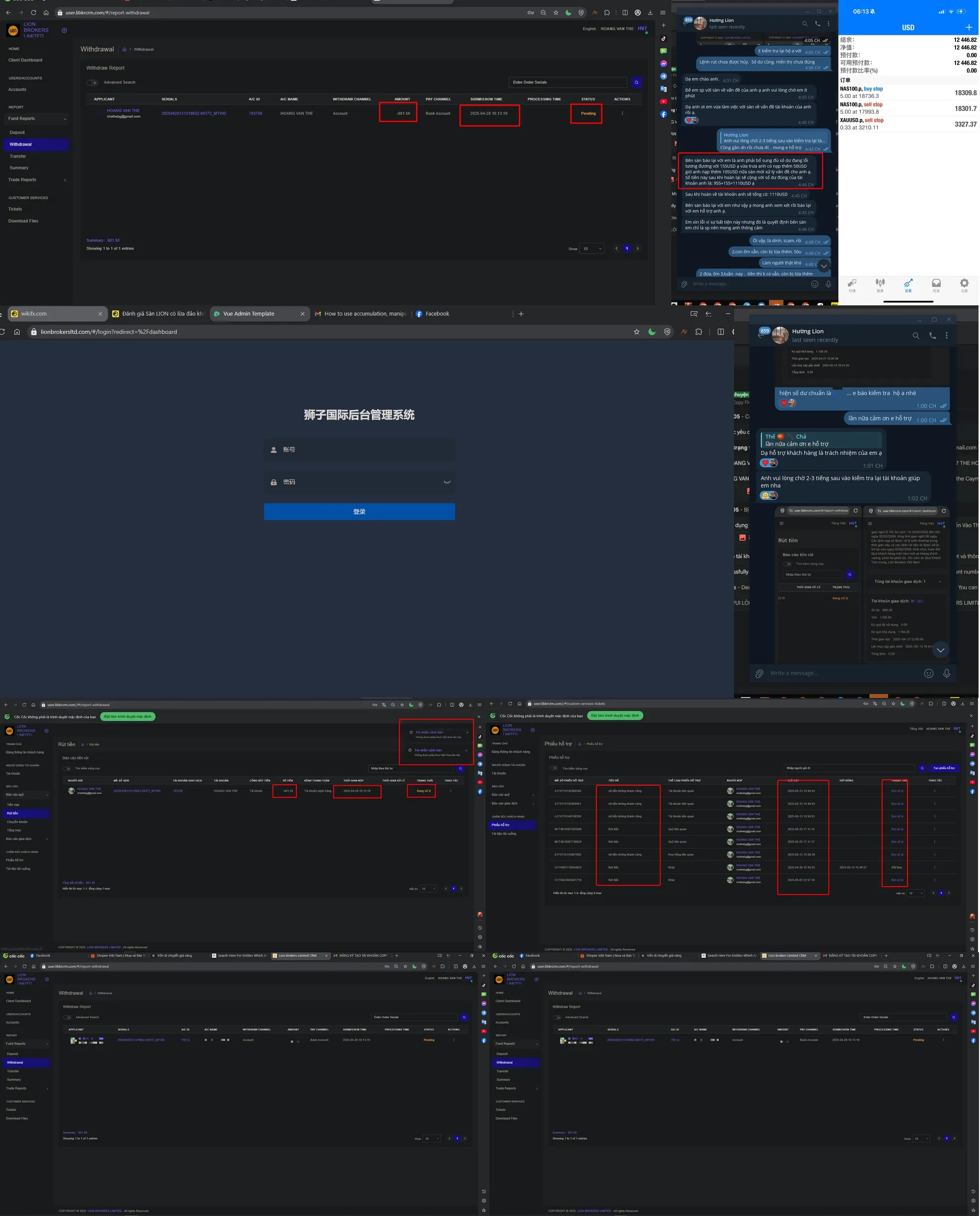This screenshot has width=980, height=1216.
Task: Click search icon in Telegram chat showing 4:05 CH
Action: coord(805,24)
